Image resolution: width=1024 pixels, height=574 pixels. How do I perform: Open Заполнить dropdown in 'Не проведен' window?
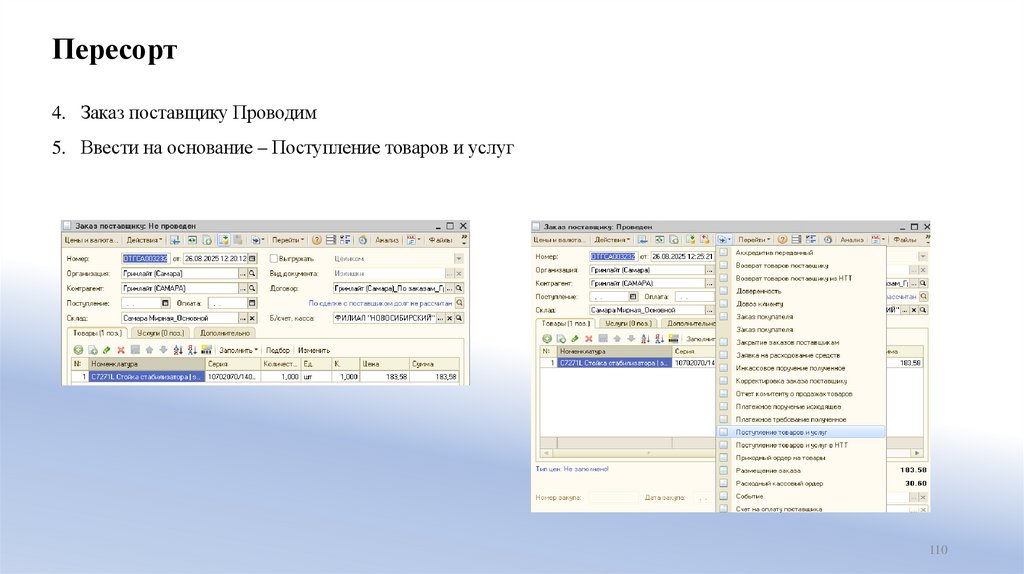click(x=238, y=350)
